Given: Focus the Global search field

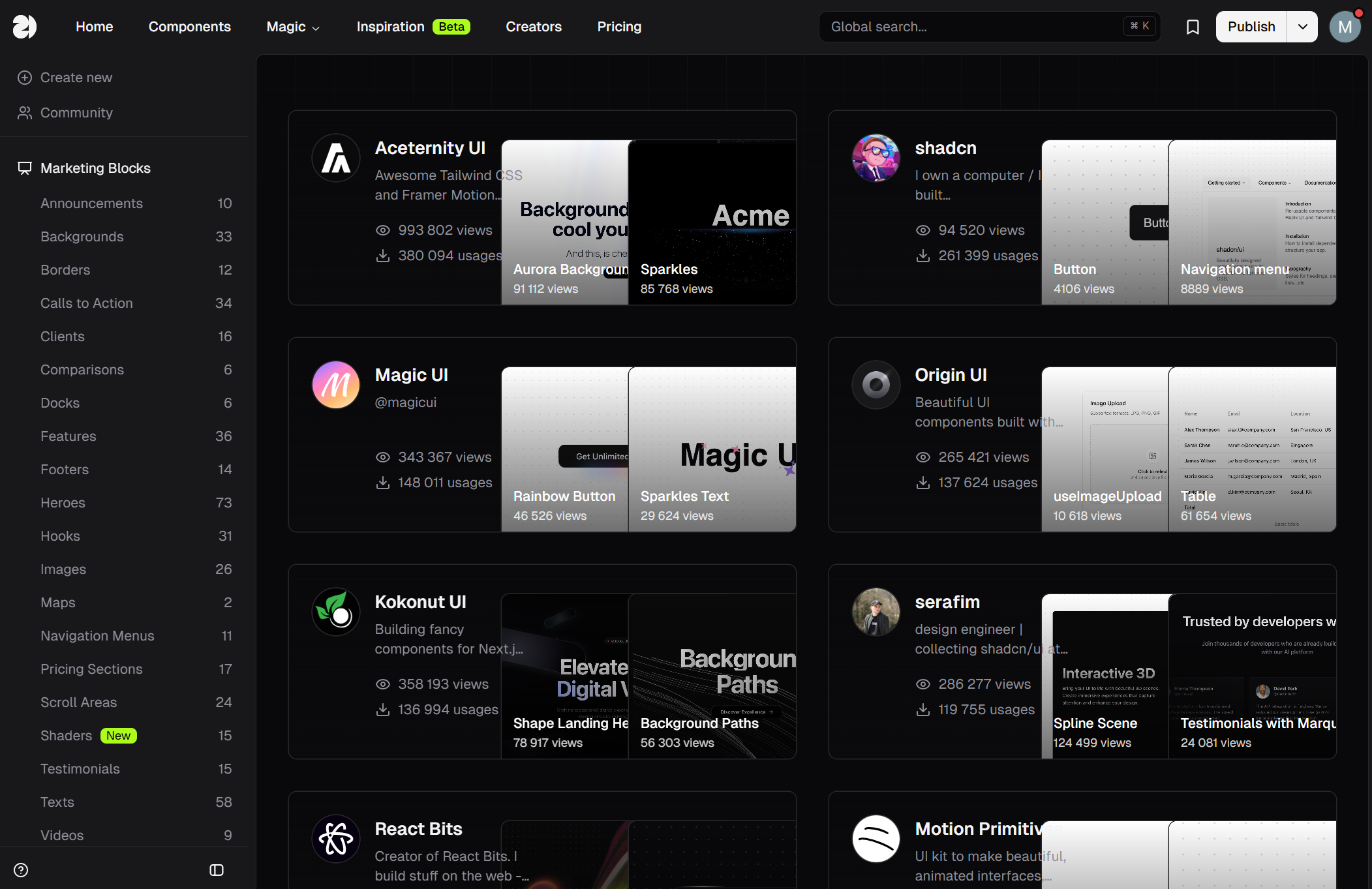Looking at the screenshot, I should click(x=972, y=27).
